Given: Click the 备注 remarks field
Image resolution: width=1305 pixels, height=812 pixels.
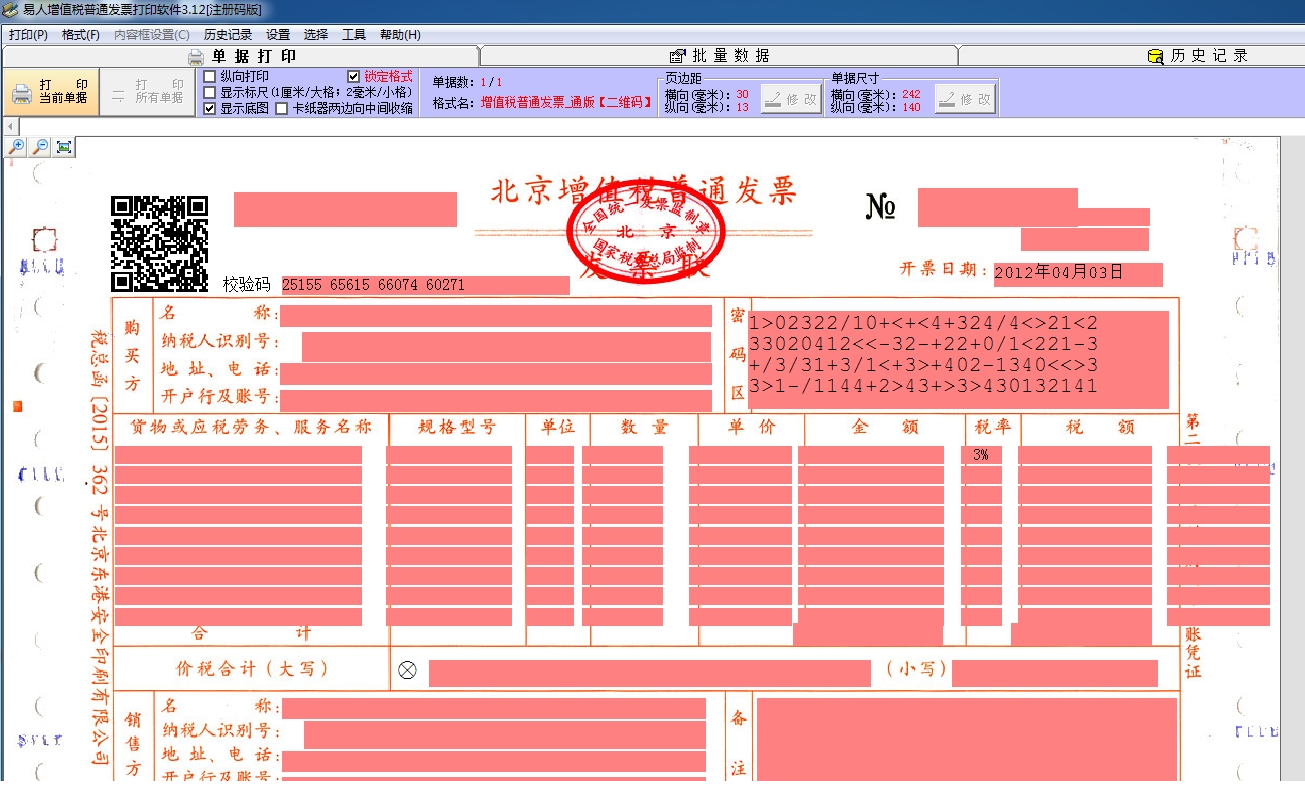Looking at the screenshot, I should (966, 739).
